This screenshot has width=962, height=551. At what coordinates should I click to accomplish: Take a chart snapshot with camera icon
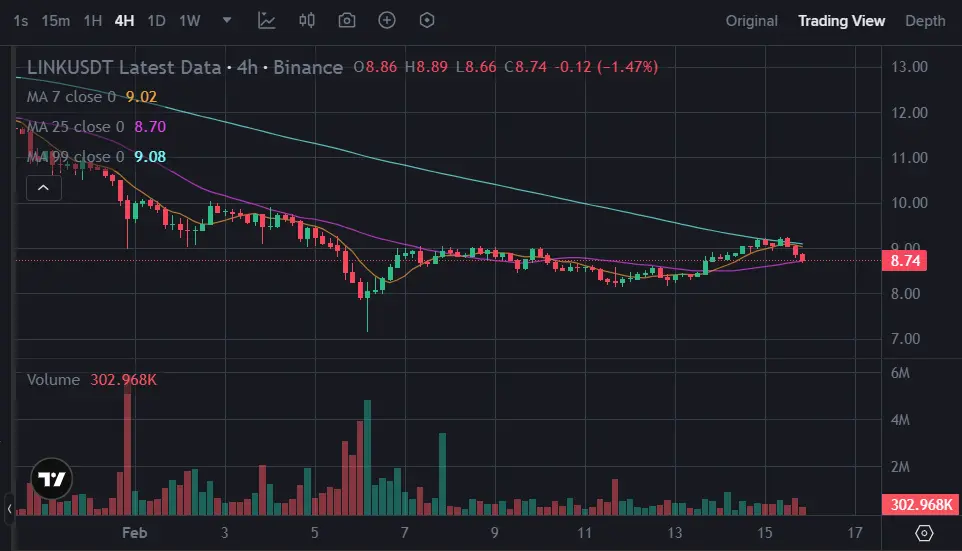(x=347, y=20)
